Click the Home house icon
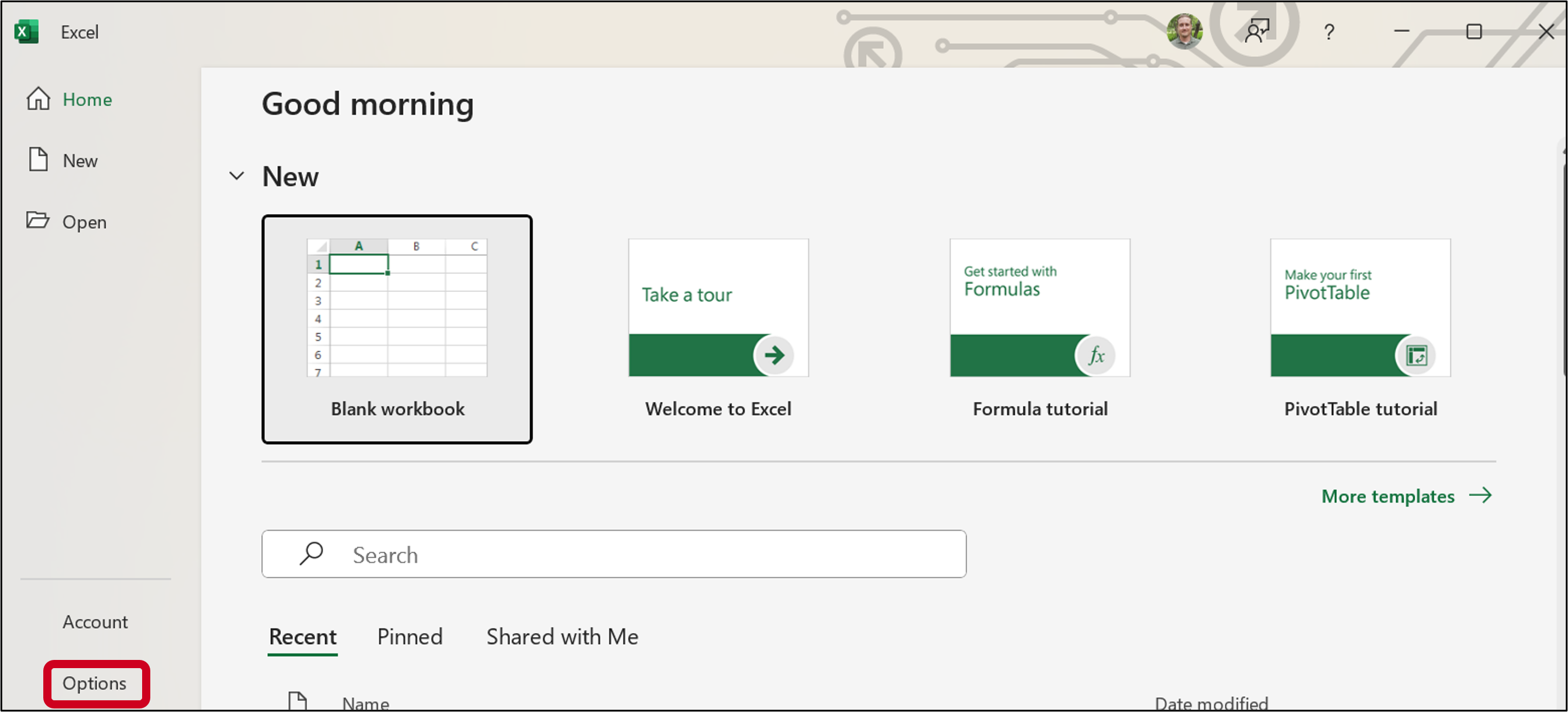Viewport: 1568px width, 712px height. click(x=39, y=98)
